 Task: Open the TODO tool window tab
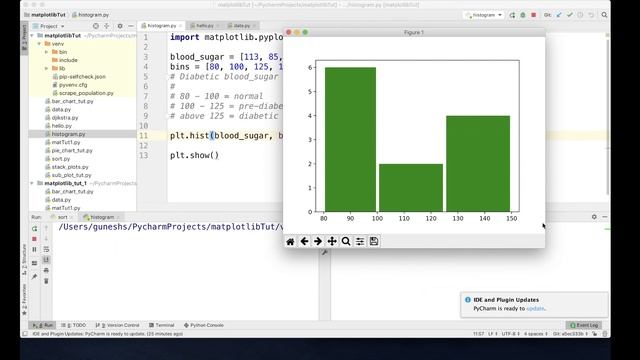click(74, 325)
